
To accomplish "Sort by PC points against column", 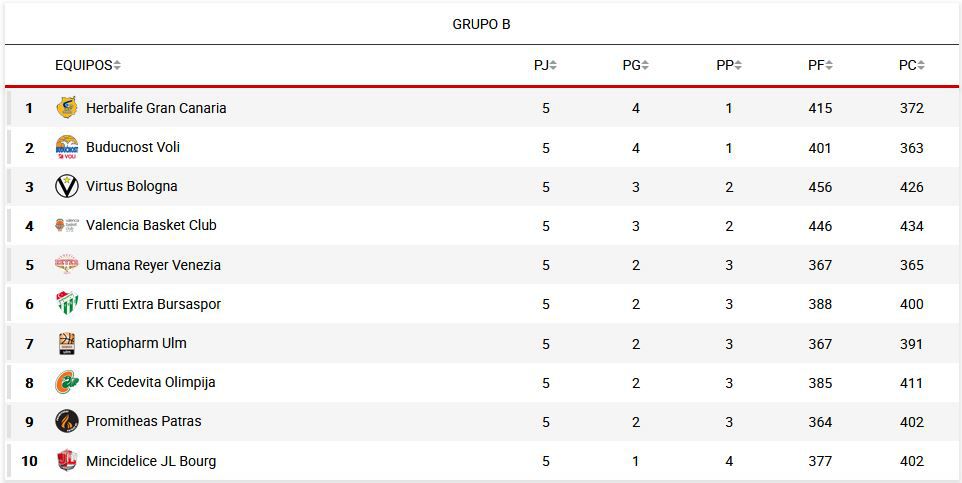I will pos(921,65).
